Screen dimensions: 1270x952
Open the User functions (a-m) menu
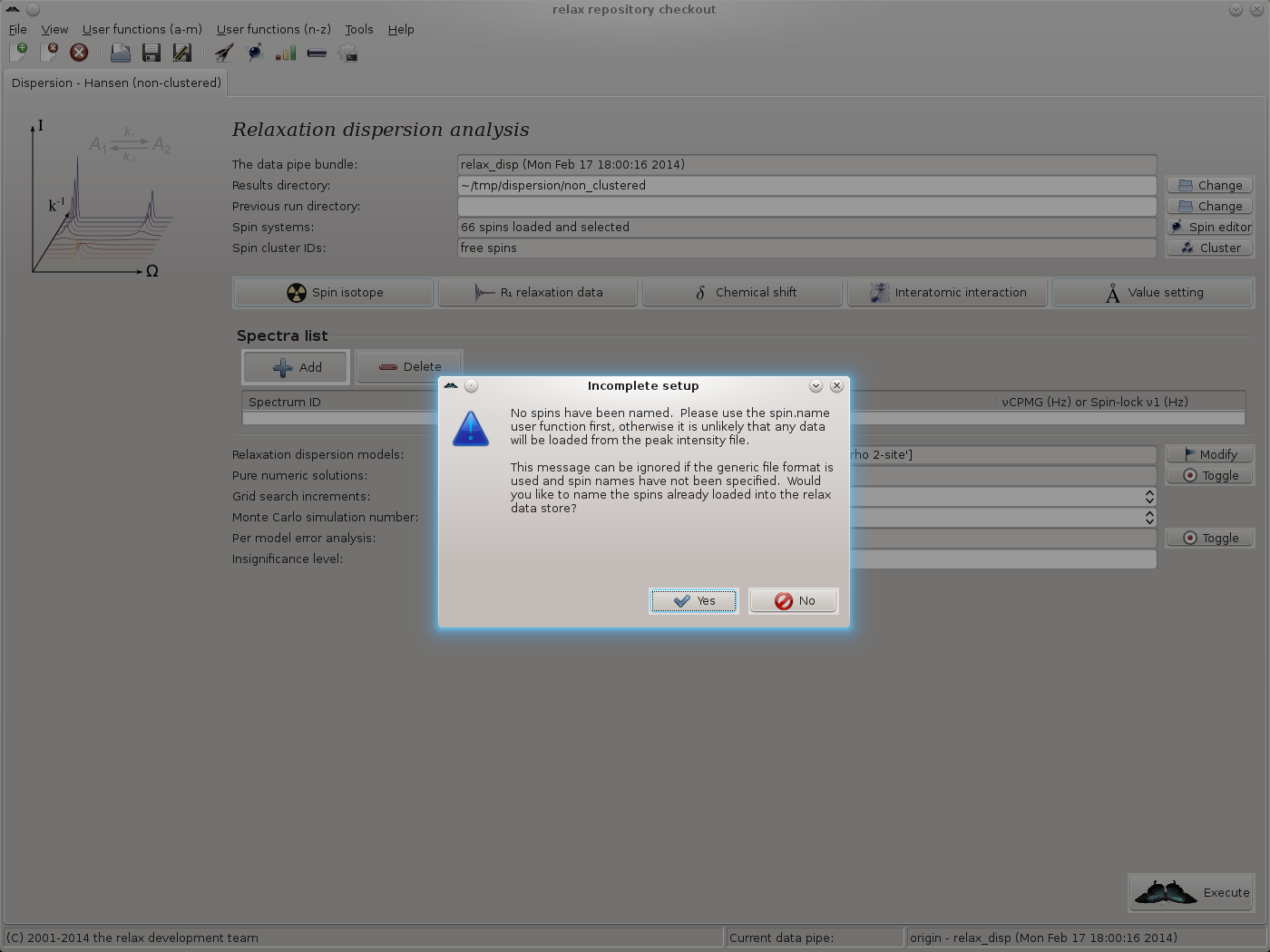pos(142,29)
